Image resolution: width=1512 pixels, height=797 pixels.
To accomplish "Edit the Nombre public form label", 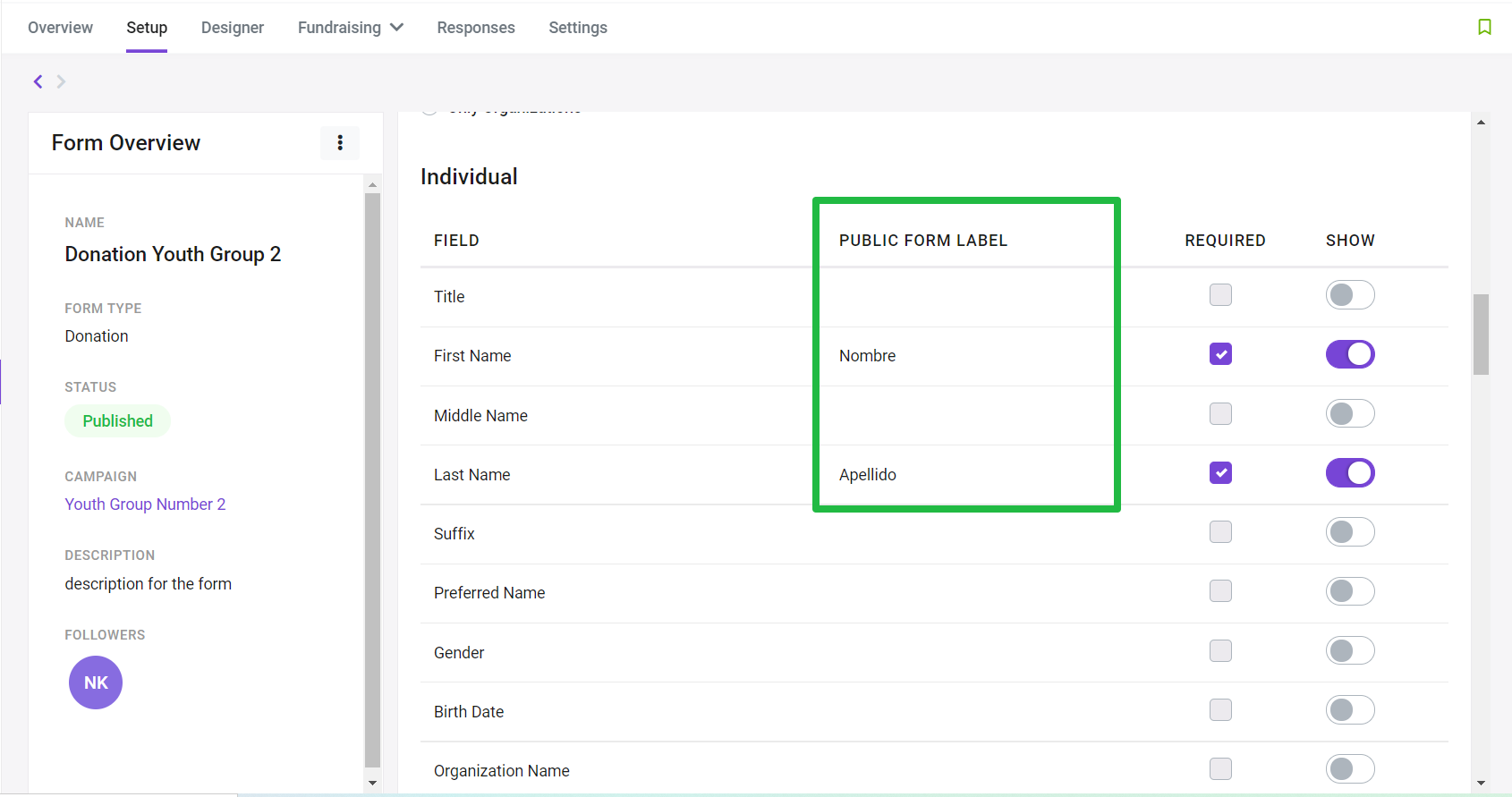I will (x=867, y=356).
